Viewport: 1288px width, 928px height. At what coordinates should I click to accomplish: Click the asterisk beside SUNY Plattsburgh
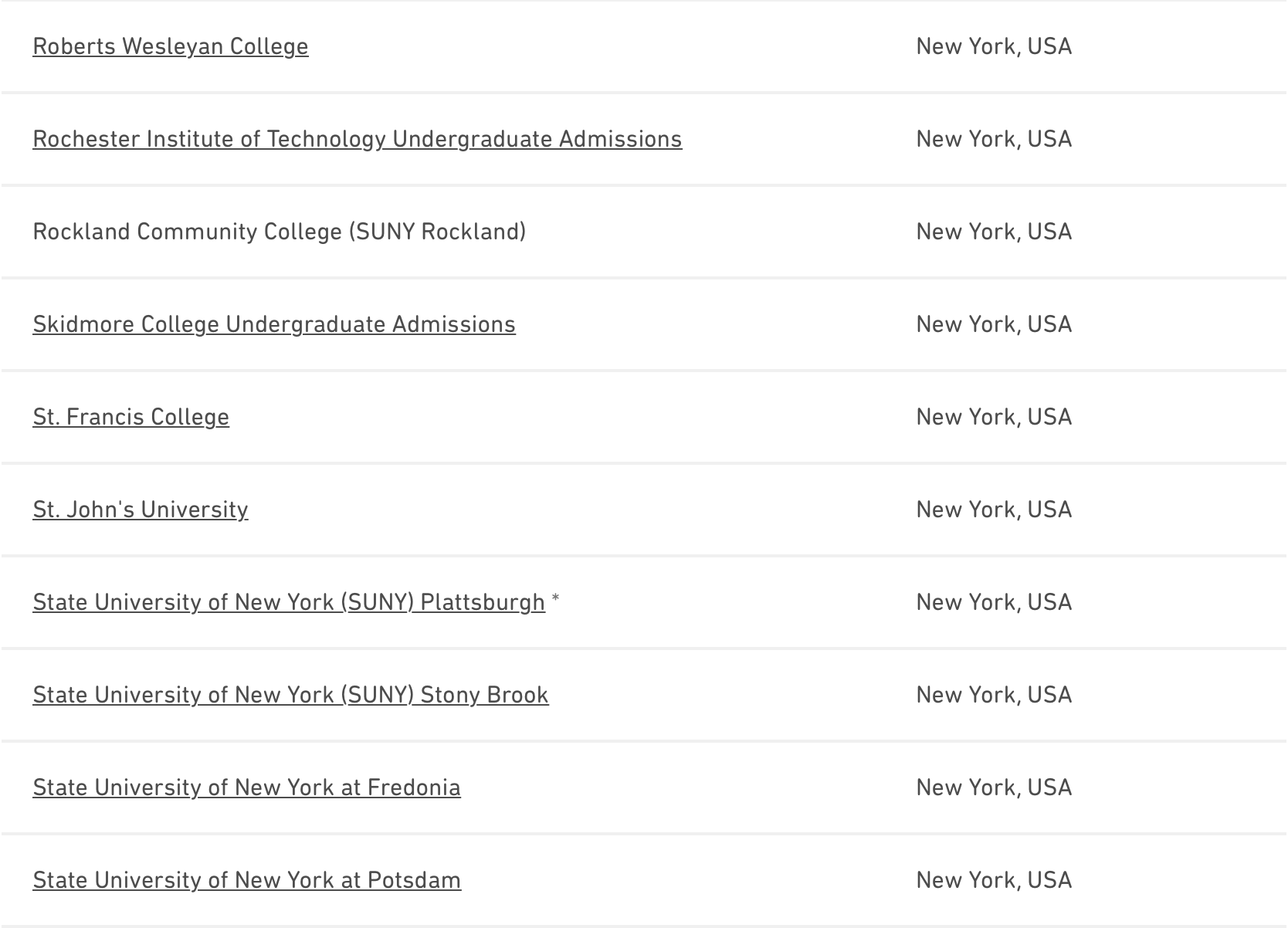(x=556, y=600)
